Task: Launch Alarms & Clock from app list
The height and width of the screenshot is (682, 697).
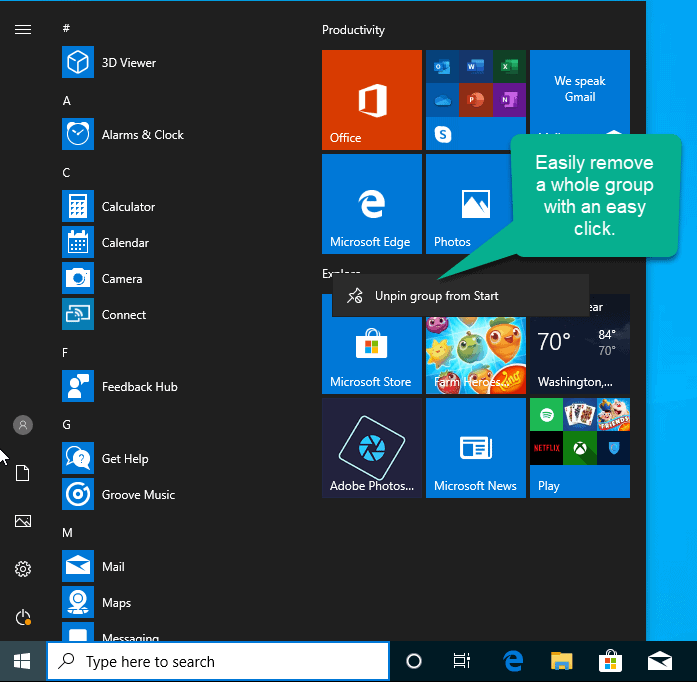Action: tap(123, 134)
